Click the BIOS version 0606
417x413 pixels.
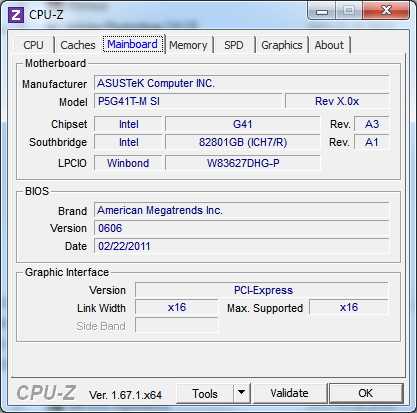(242, 228)
